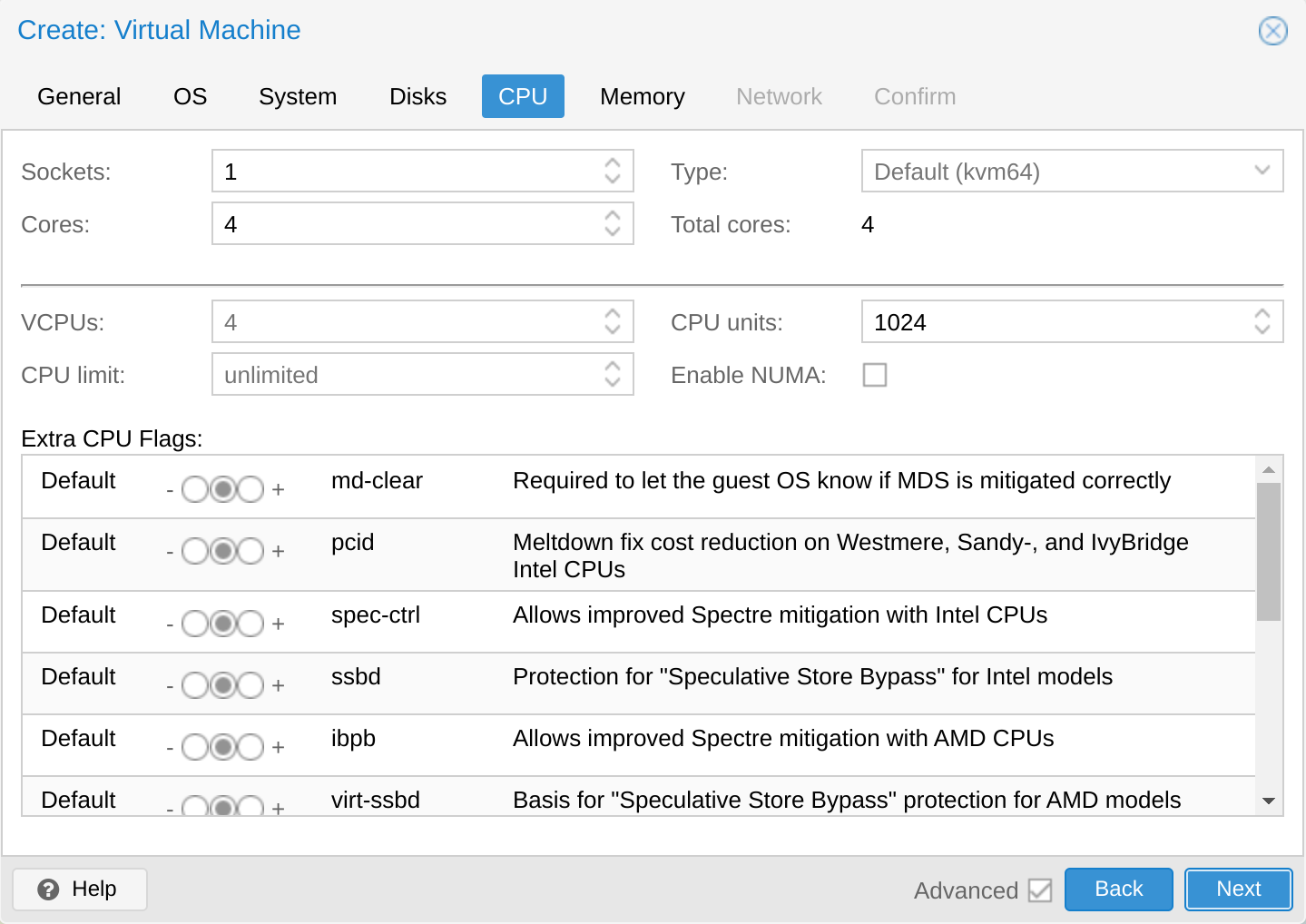Decrease the Cores value with down arrow
The width and height of the screenshot is (1306, 924).
pyautogui.click(x=613, y=232)
